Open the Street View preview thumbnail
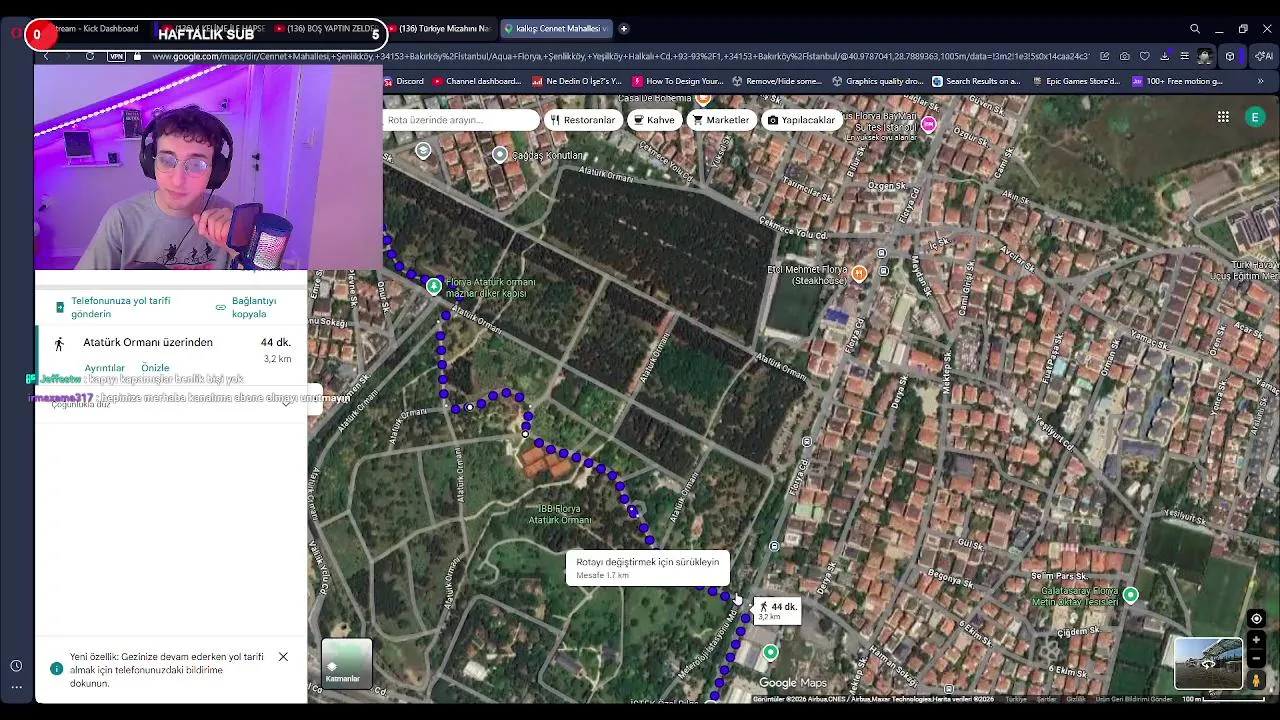The image size is (1280, 720). (x=1208, y=664)
